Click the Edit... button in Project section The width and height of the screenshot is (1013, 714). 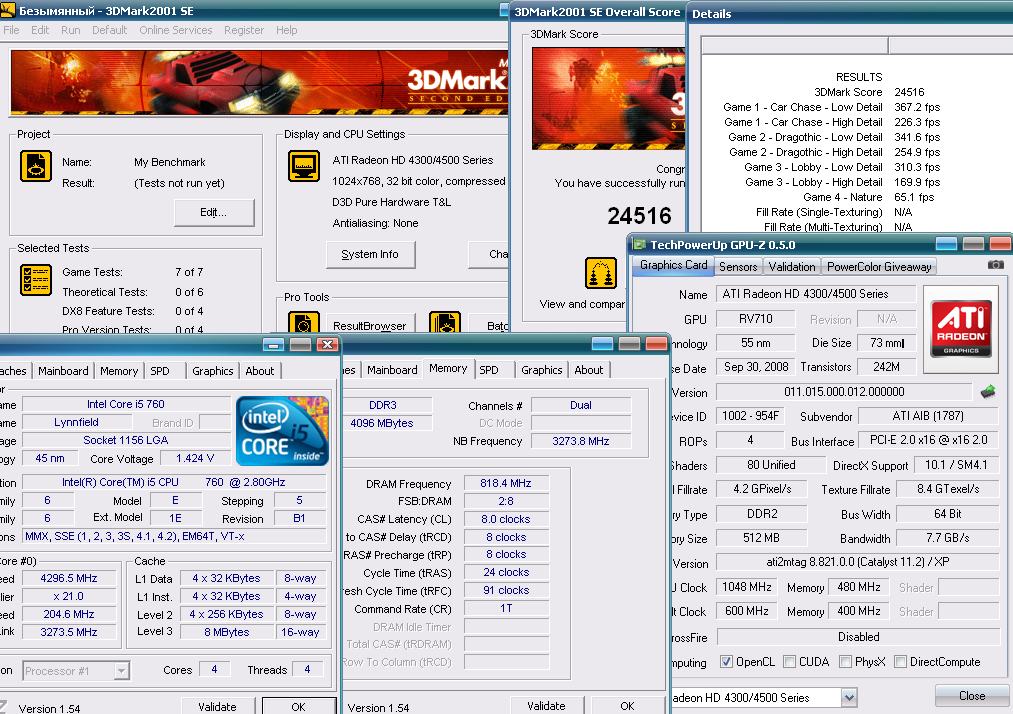point(214,213)
